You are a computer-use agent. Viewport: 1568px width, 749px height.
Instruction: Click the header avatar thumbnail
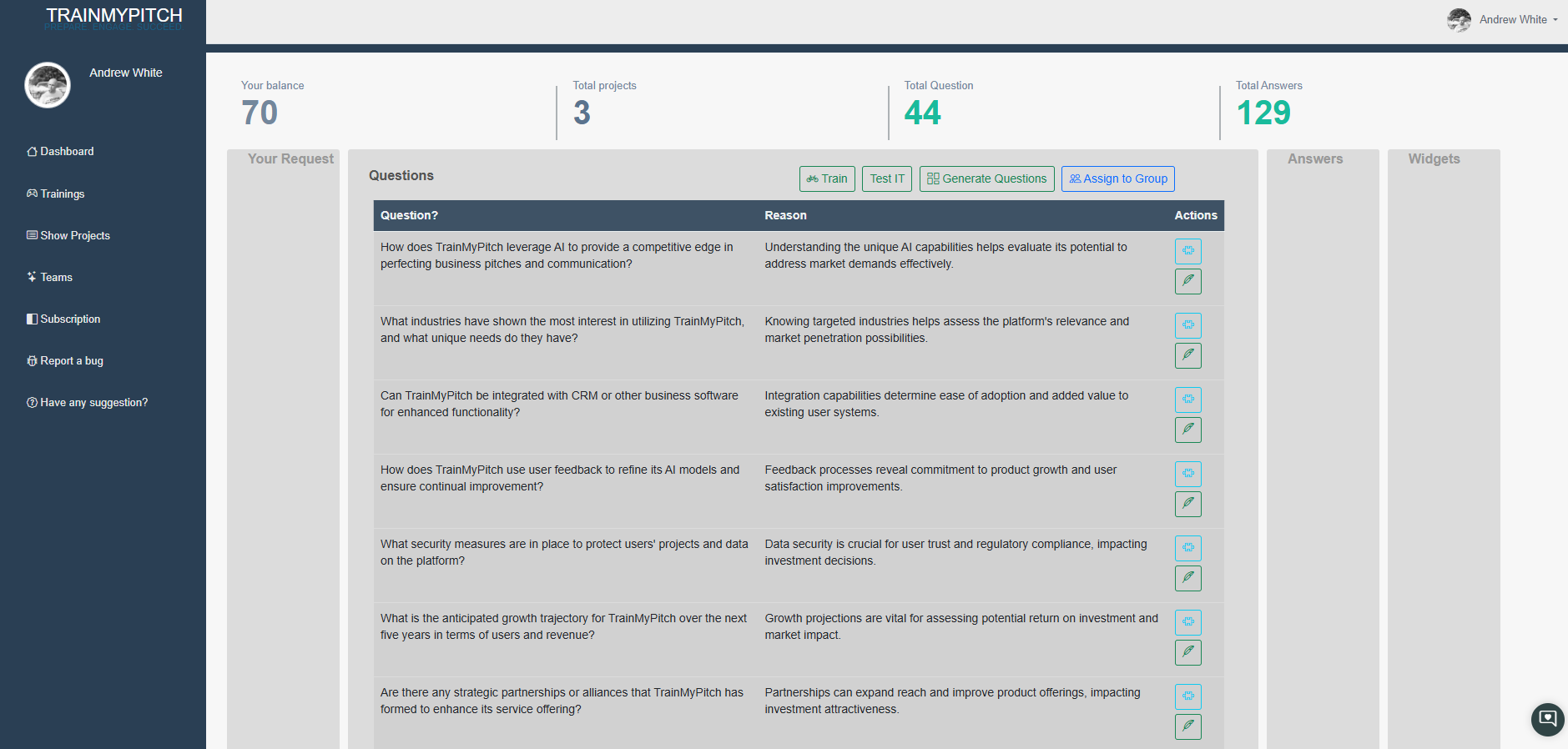coord(1459,20)
